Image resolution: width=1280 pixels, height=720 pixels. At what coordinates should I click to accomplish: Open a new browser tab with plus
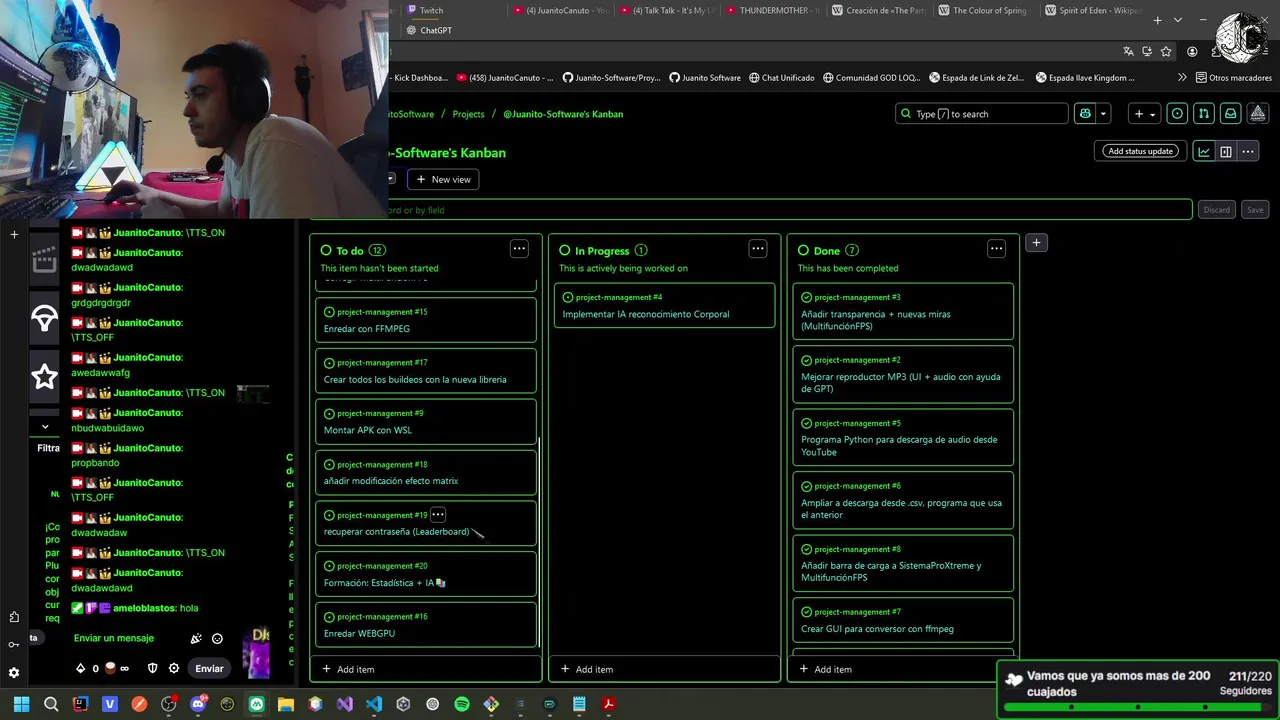[1158, 20]
